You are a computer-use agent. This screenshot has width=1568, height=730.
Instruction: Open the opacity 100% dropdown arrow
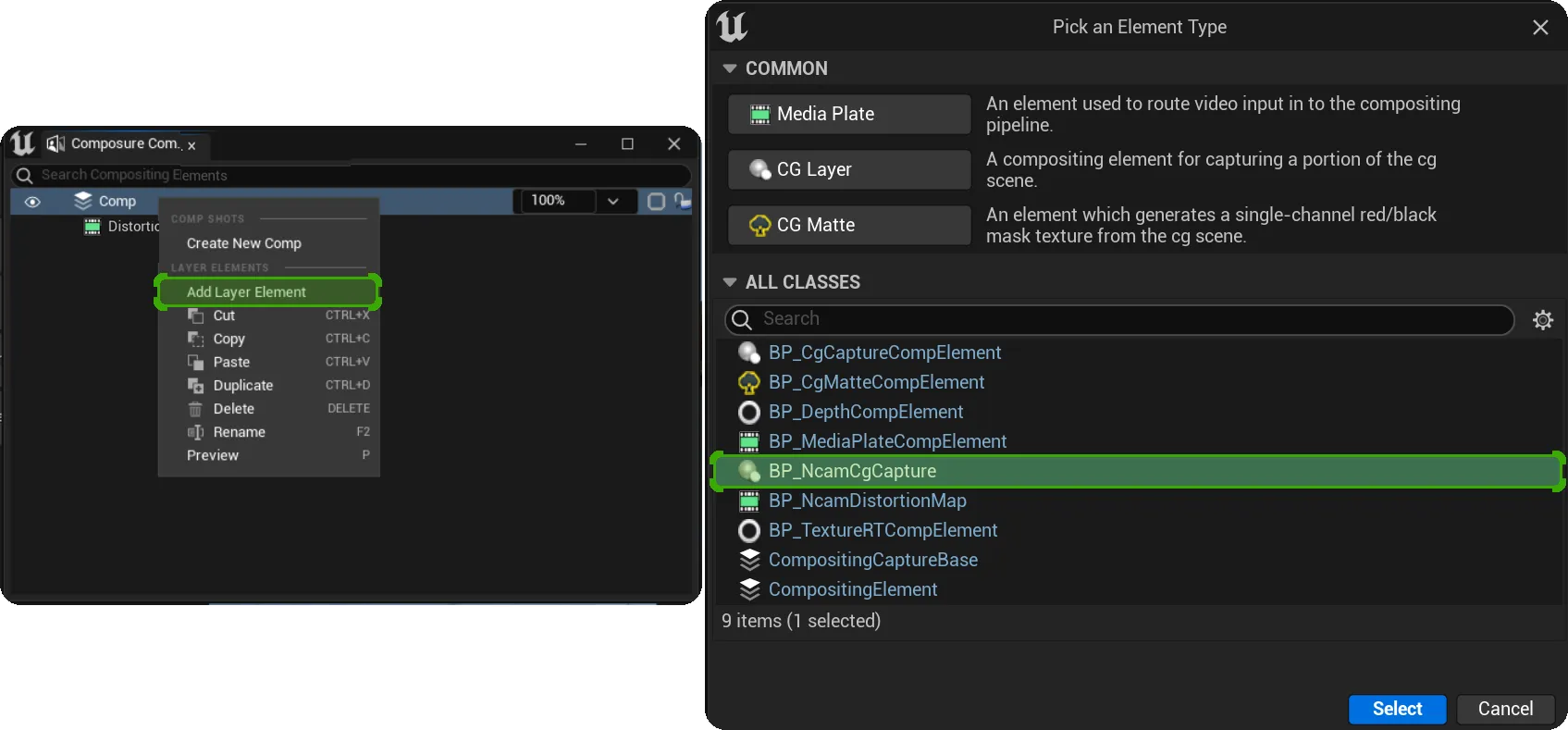click(x=612, y=201)
